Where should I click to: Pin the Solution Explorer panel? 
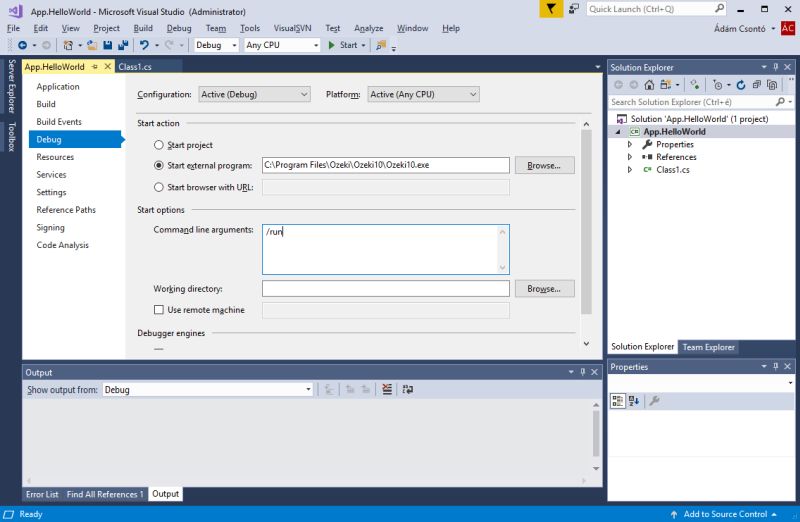(x=776, y=67)
